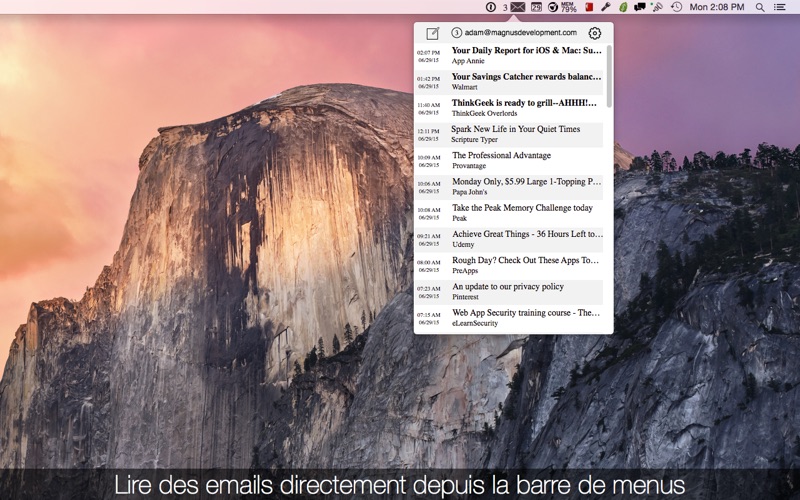Screen dimensions: 800x500
Task: Click sender name ThinkGeek Overlords
Action: (x=484, y=113)
